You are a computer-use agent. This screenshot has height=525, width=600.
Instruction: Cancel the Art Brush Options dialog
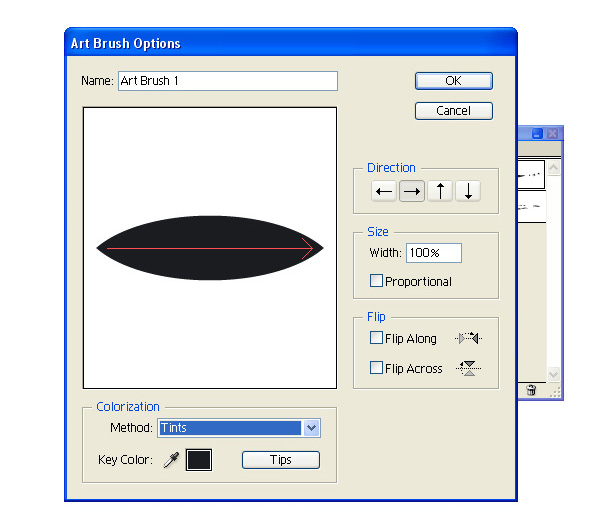(x=453, y=111)
